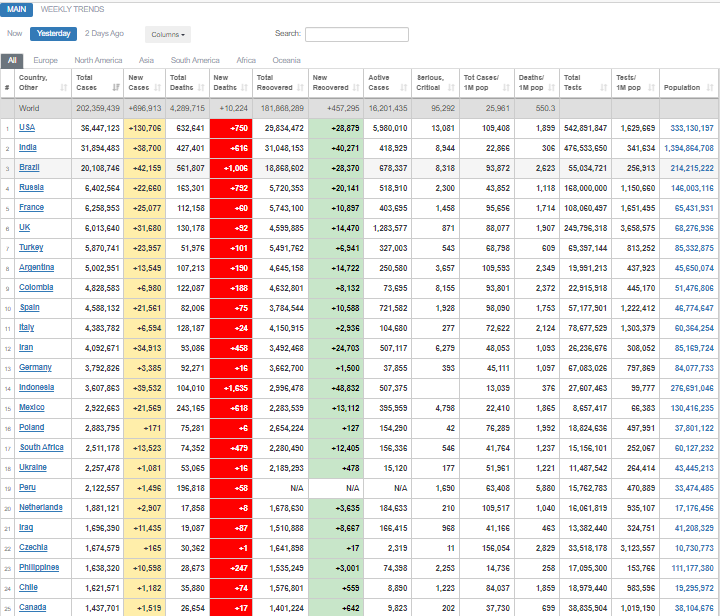Image resolution: width=720 pixels, height=616 pixels.
Task: Open the Mexico country link
Action: [x=32, y=408]
